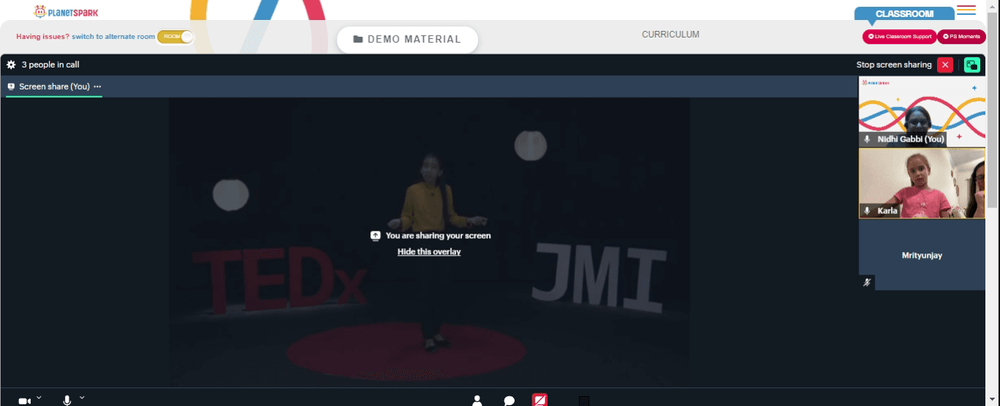The width and height of the screenshot is (1000, 406).
Task: Select Karla's video tile
Action: [x=922, y=184]
